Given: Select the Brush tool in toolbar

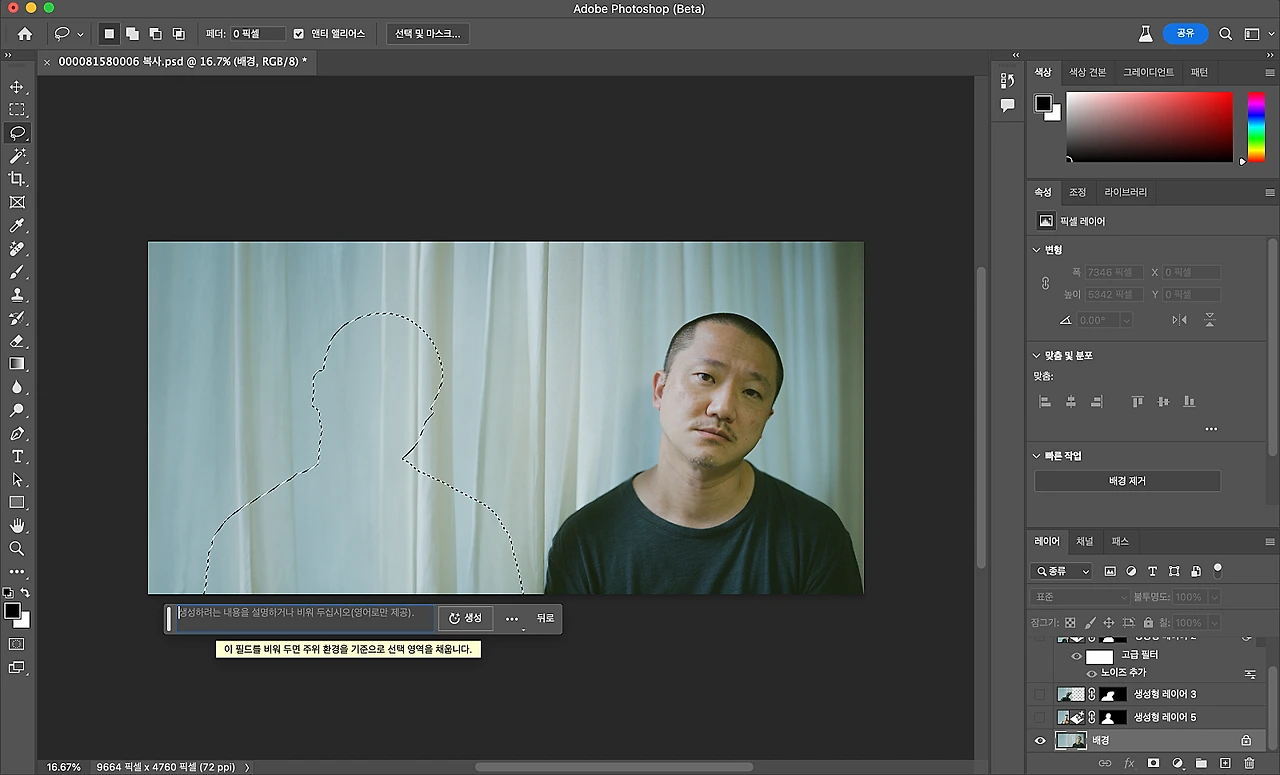Looking at the screenshot, I should click(17, 272).
